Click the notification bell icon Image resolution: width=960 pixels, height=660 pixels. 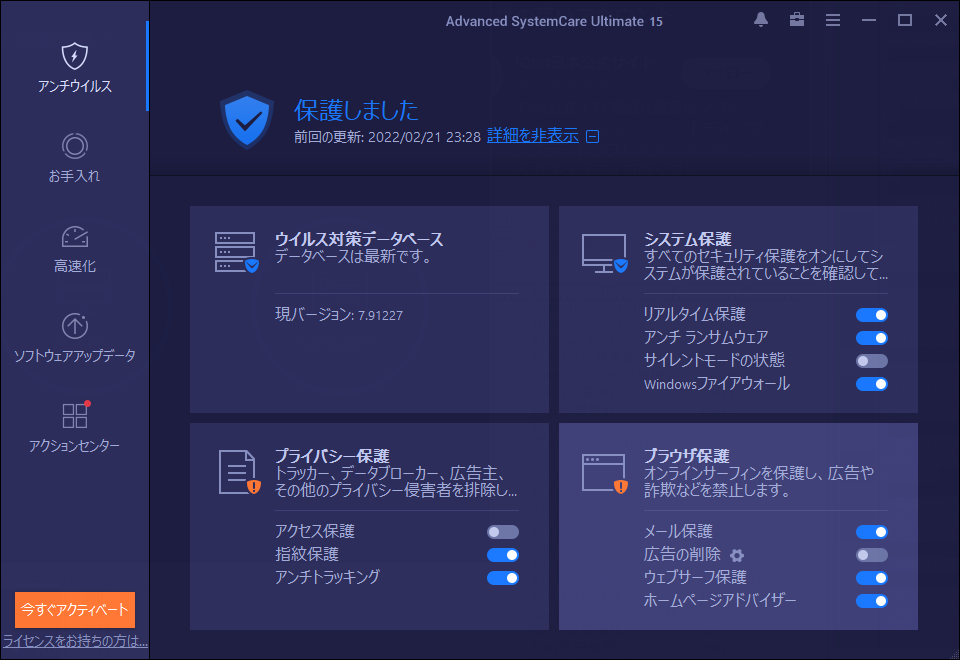(760, 19)
